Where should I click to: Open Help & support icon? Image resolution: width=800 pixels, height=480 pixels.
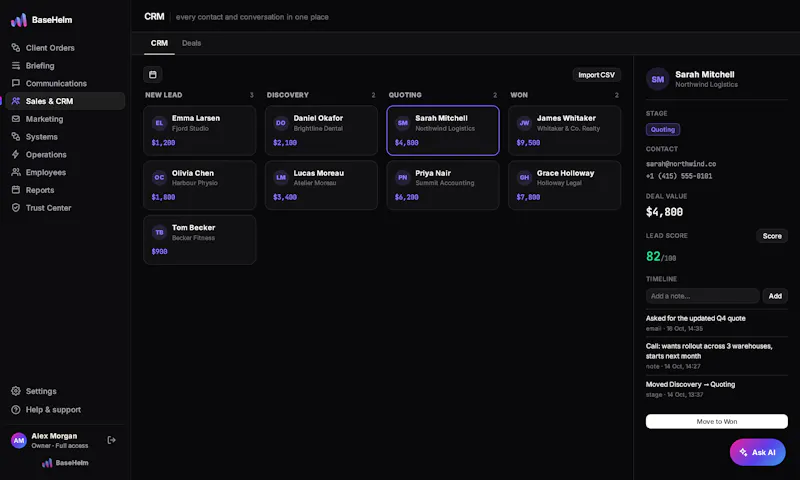(x=16, y=410)
